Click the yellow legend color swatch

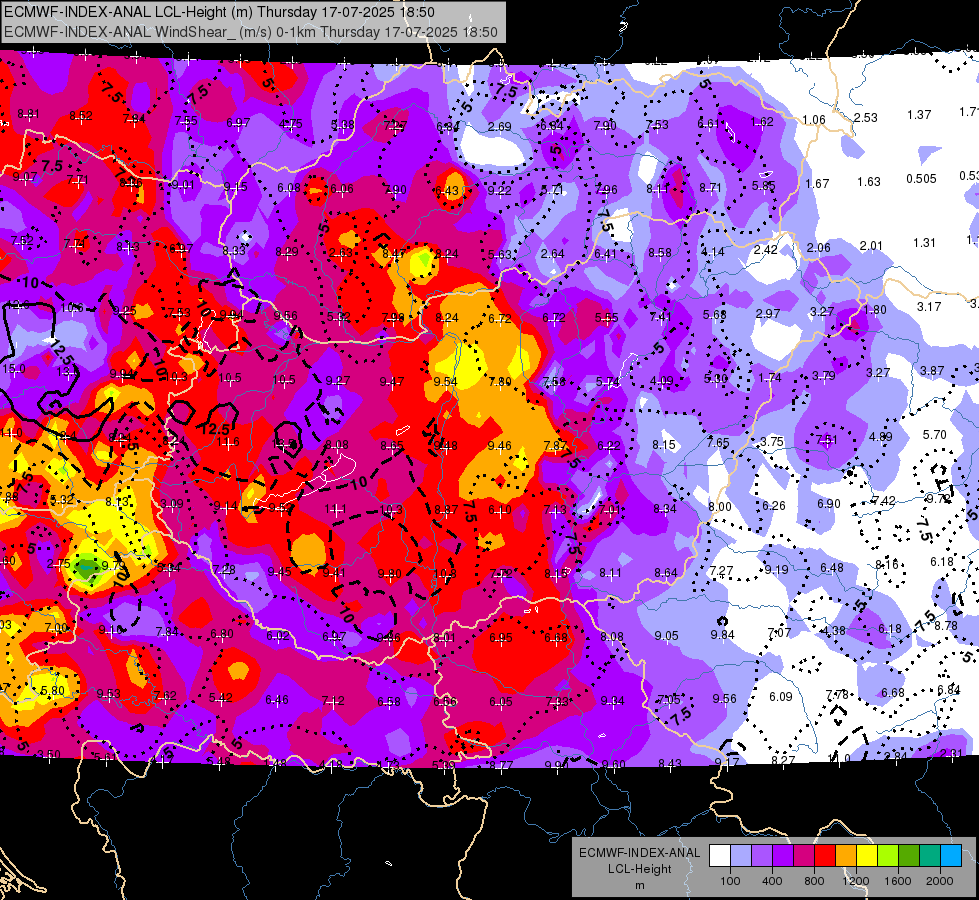click(x=867, y=856)
